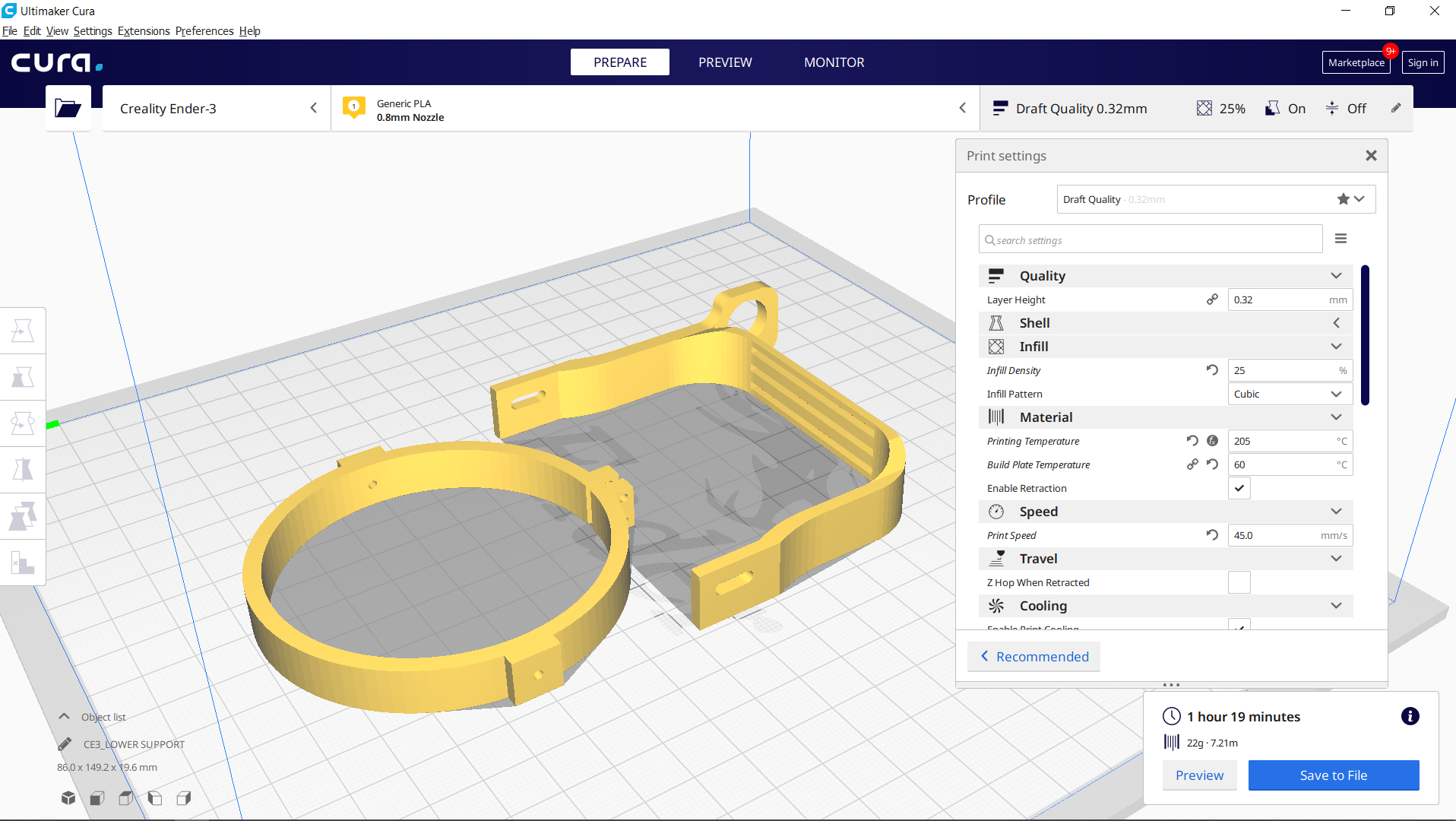1456x821 pixels.
Task: Open the Settings menu
Action: [93, 31]
